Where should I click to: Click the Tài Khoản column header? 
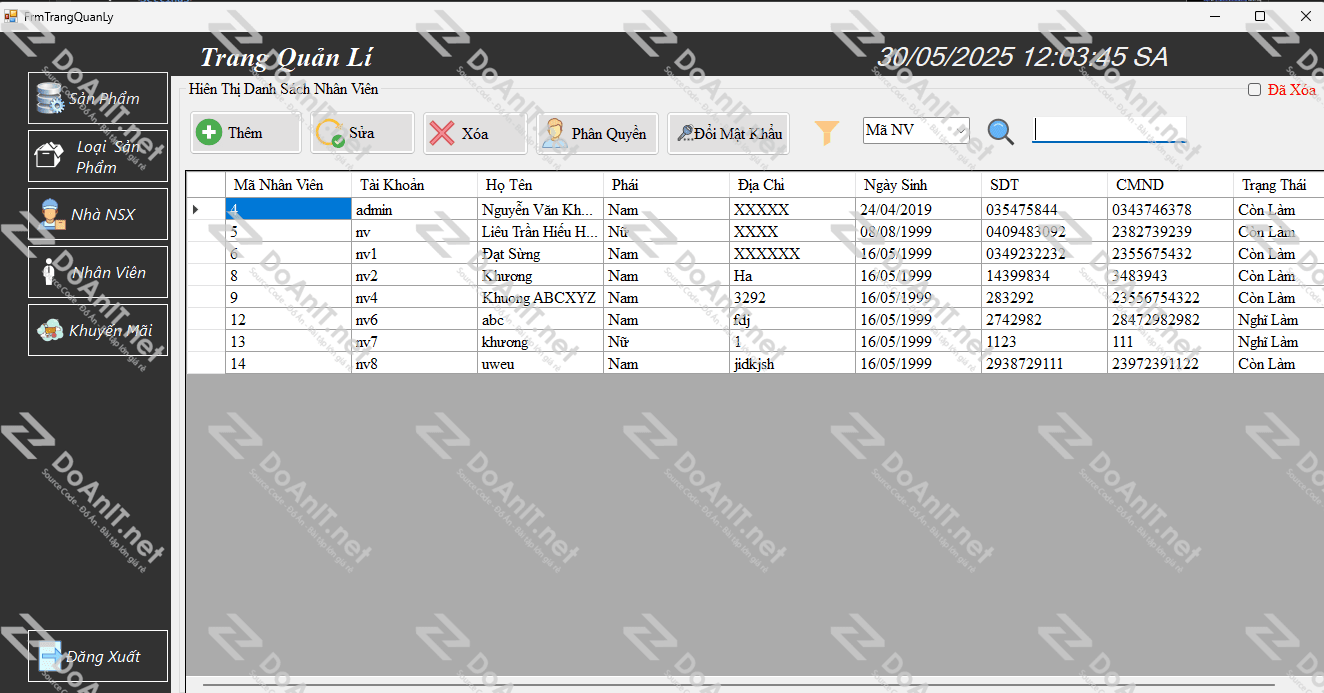414,185
